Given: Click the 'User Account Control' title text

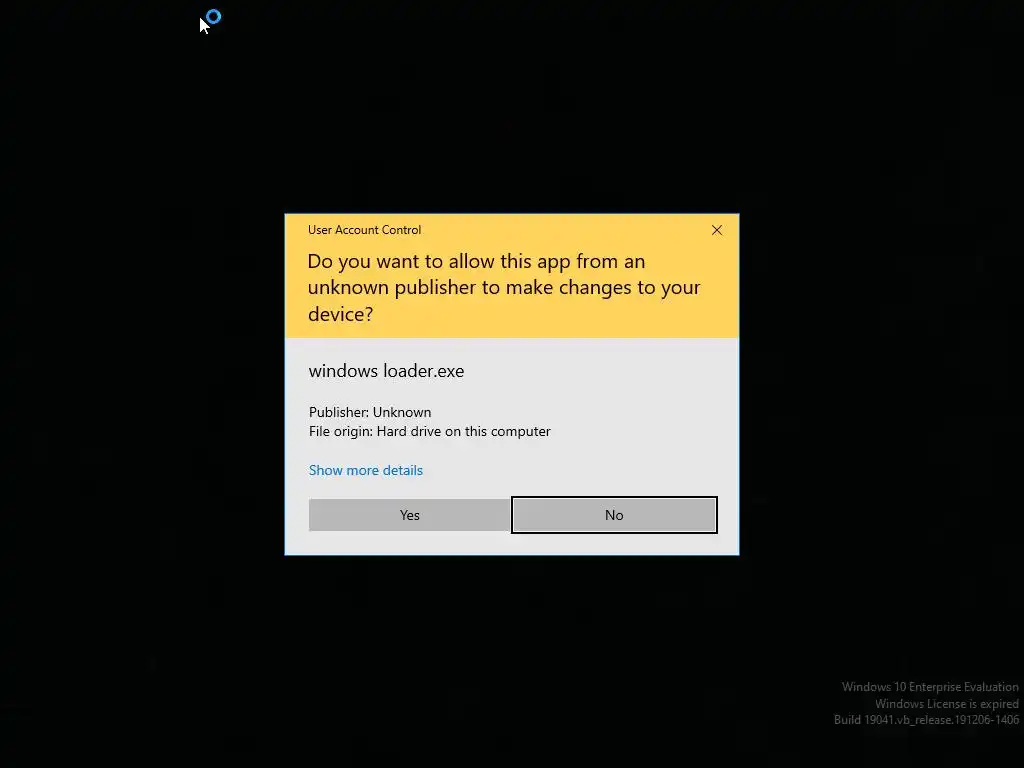Looking at the screenshot, I should pos(364,230).
